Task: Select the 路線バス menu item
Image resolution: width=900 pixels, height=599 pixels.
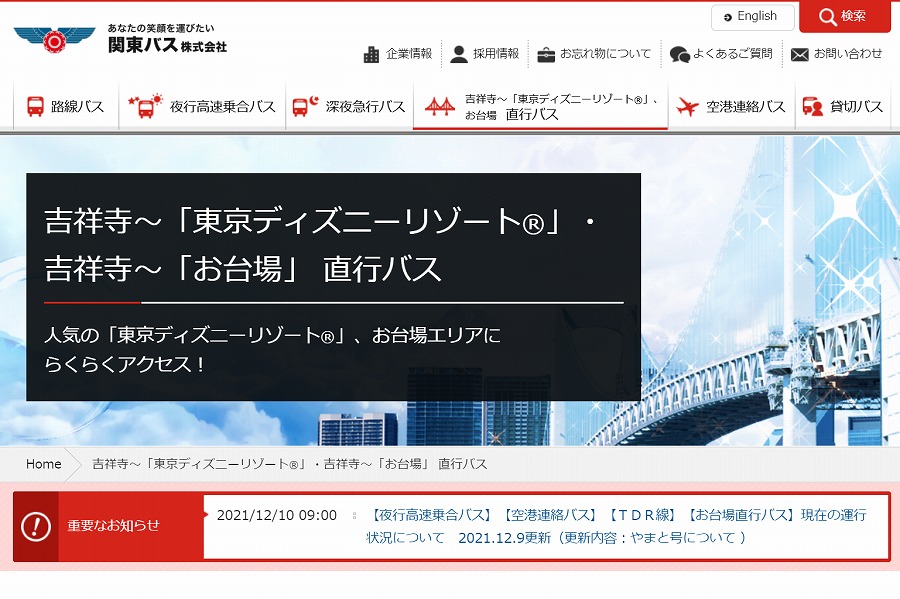Action: click(66, 107)
